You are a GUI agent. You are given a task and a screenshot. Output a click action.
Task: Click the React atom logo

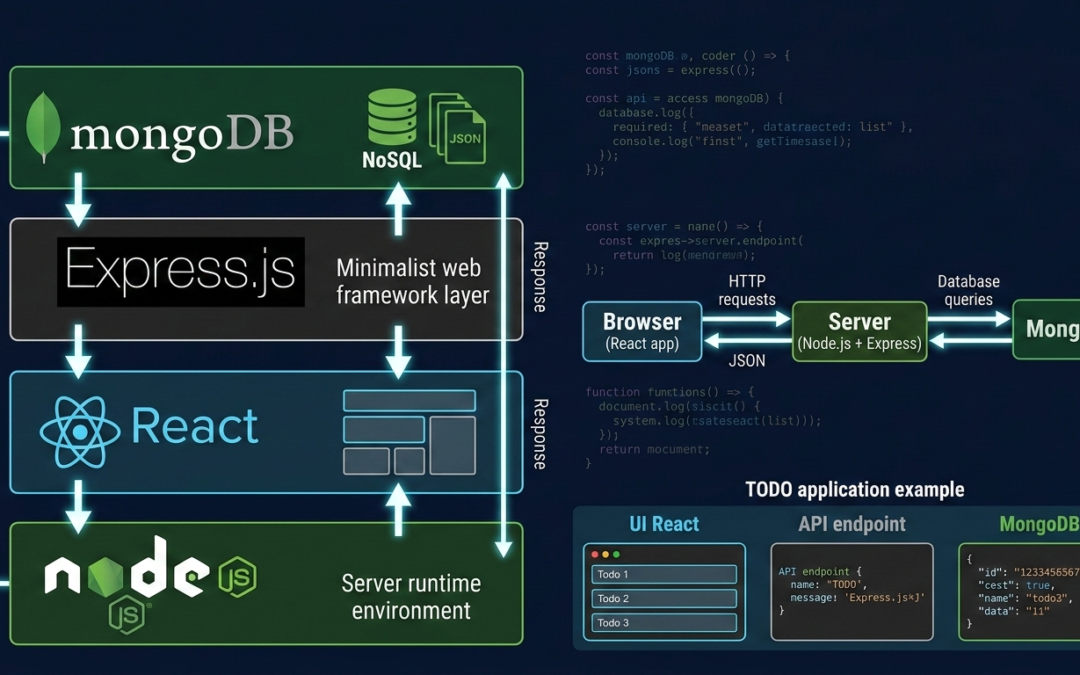(x=79, y=432)
